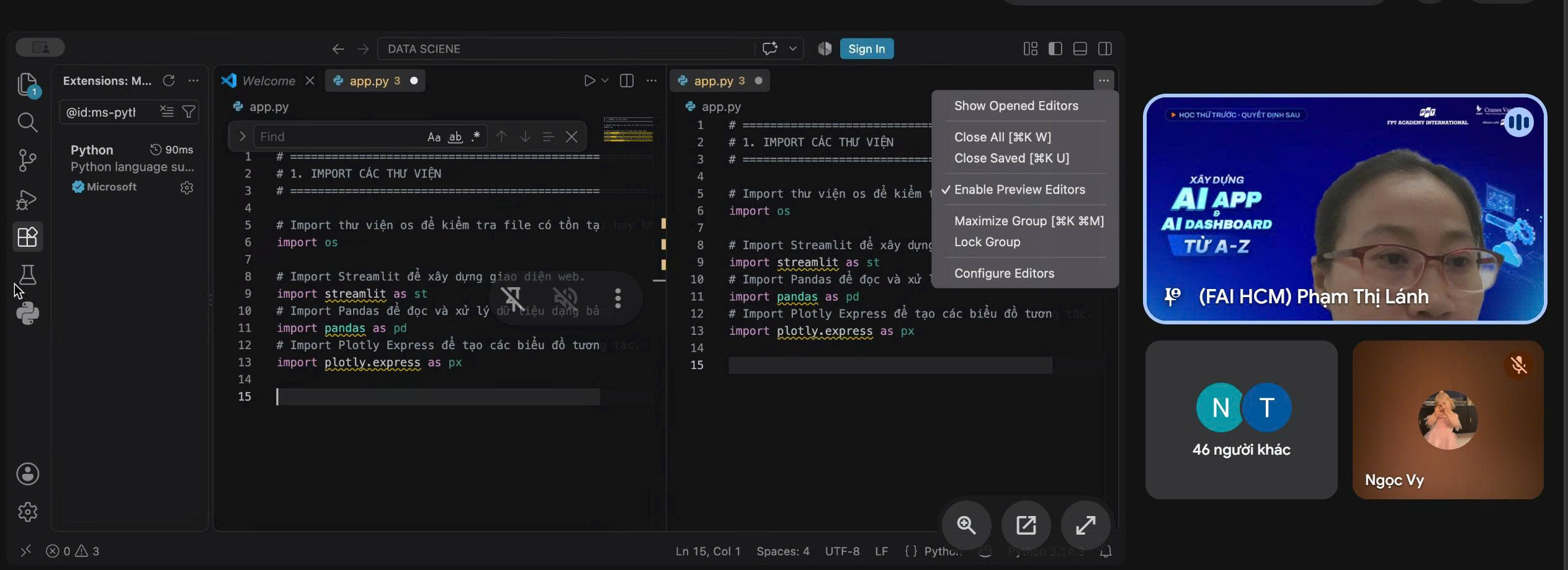Open the Extensions view icon

tap(27, 237)
